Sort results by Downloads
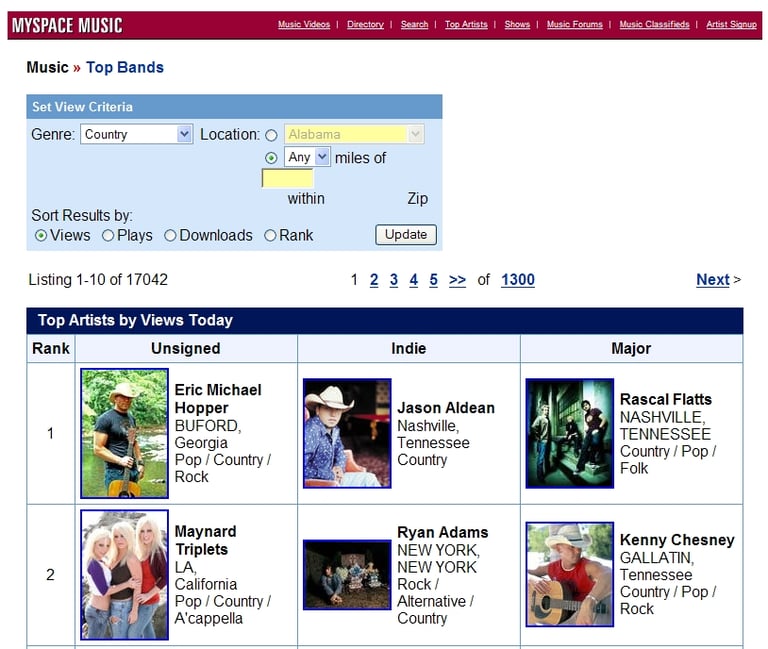 pos(170,236)
